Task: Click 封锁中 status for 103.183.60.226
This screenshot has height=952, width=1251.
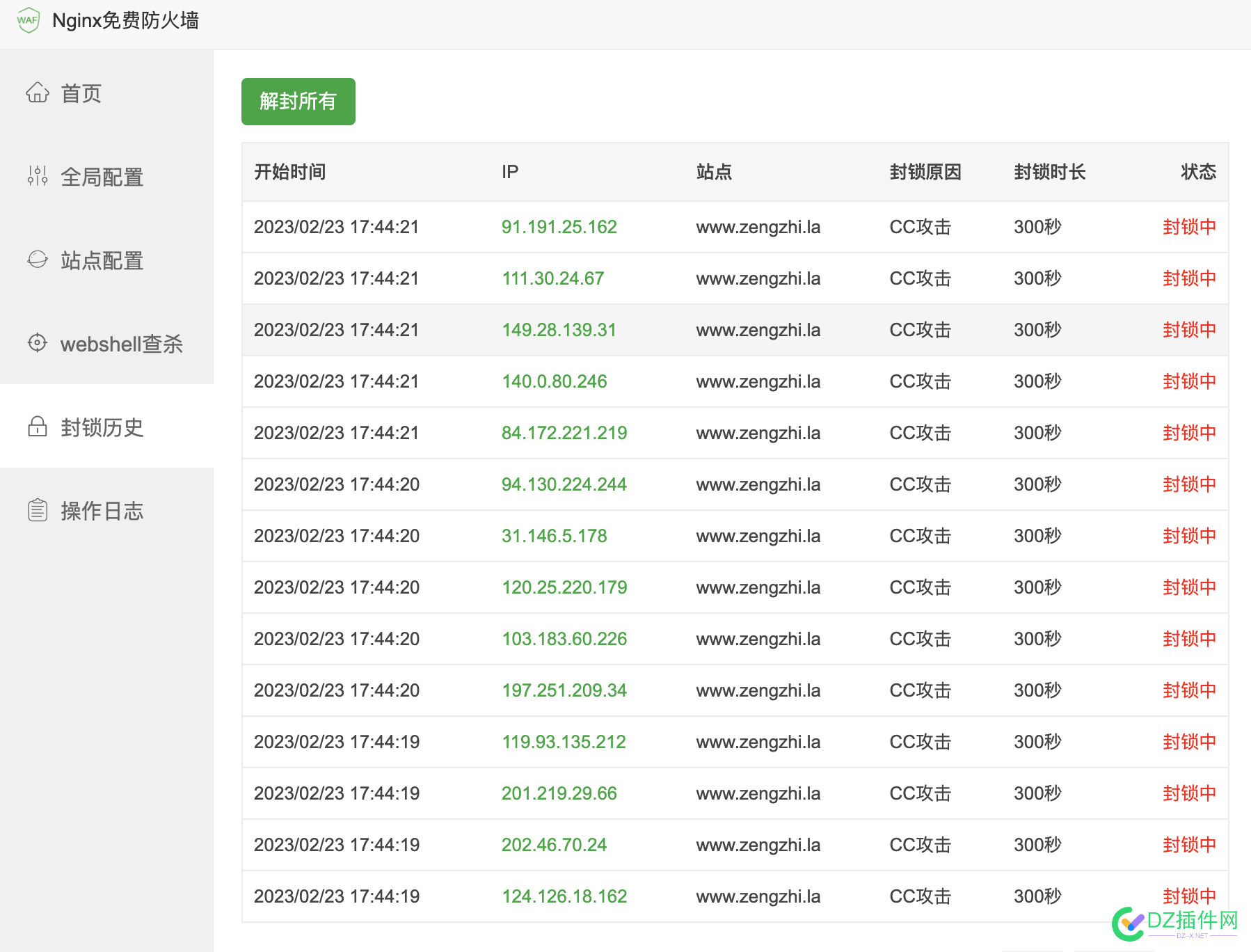Action: coord(1190,639)
